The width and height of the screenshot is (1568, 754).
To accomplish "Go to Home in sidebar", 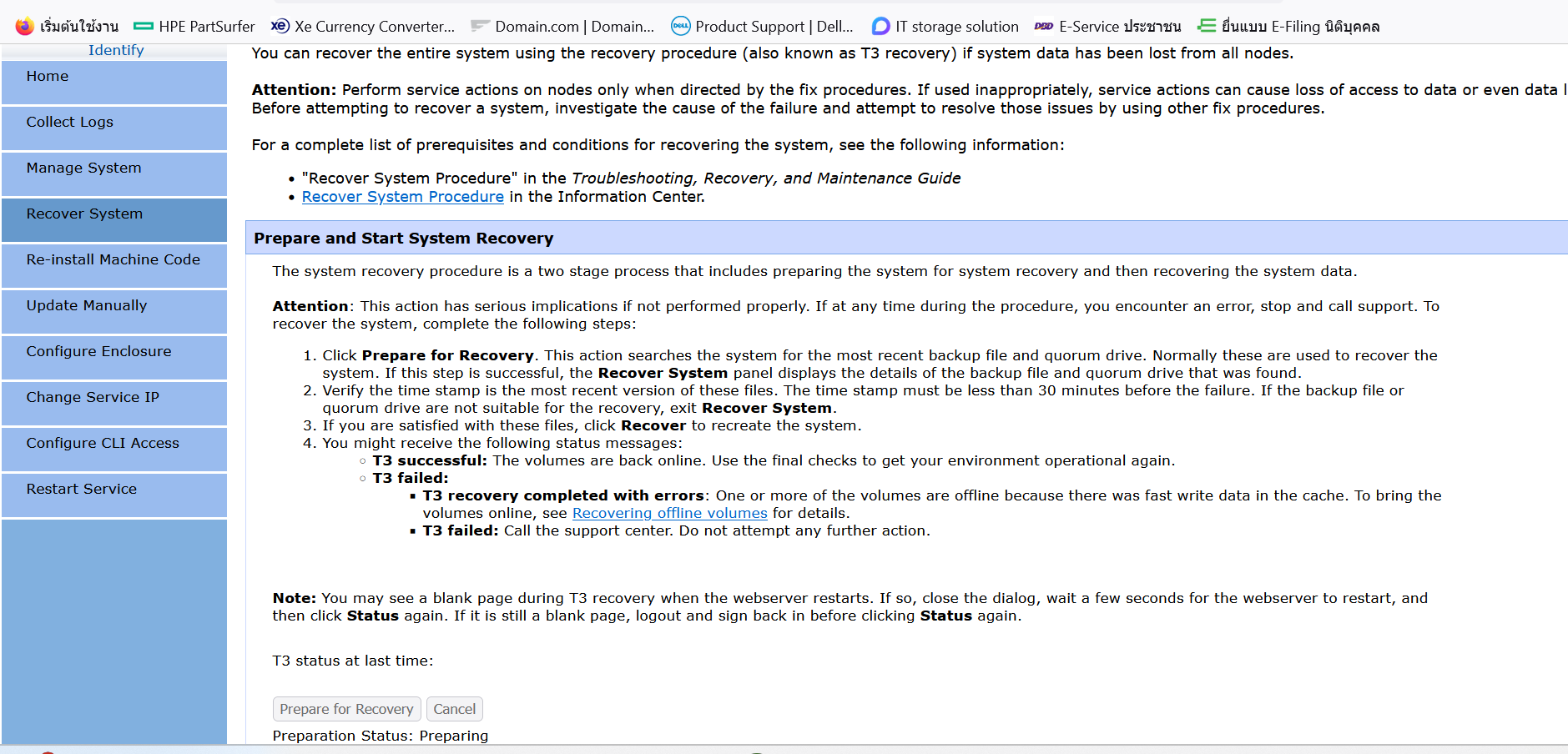I will 114,82.
